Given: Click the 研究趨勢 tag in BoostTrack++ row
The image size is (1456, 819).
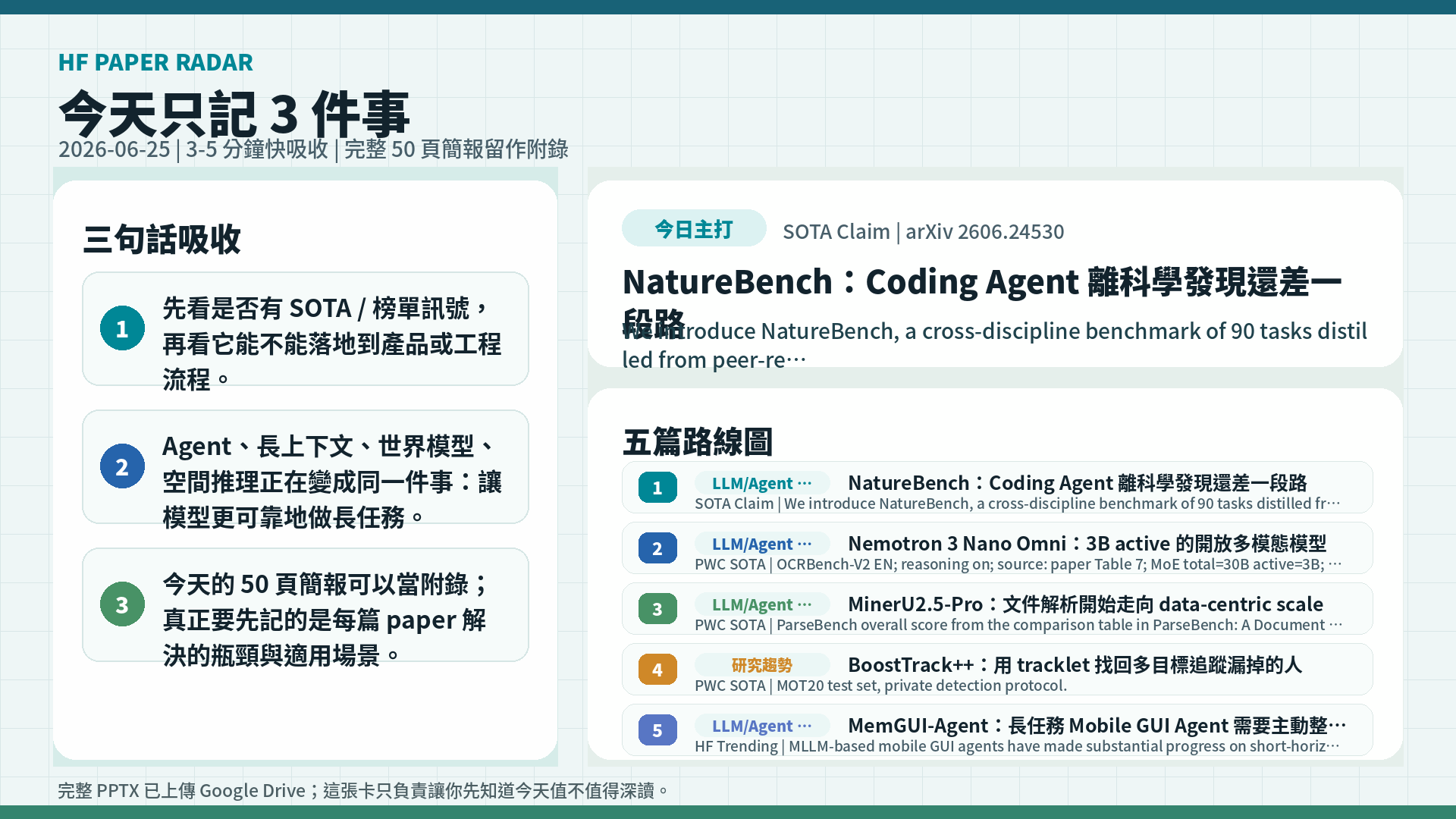Looking at the screenshot, I should 762,665.
